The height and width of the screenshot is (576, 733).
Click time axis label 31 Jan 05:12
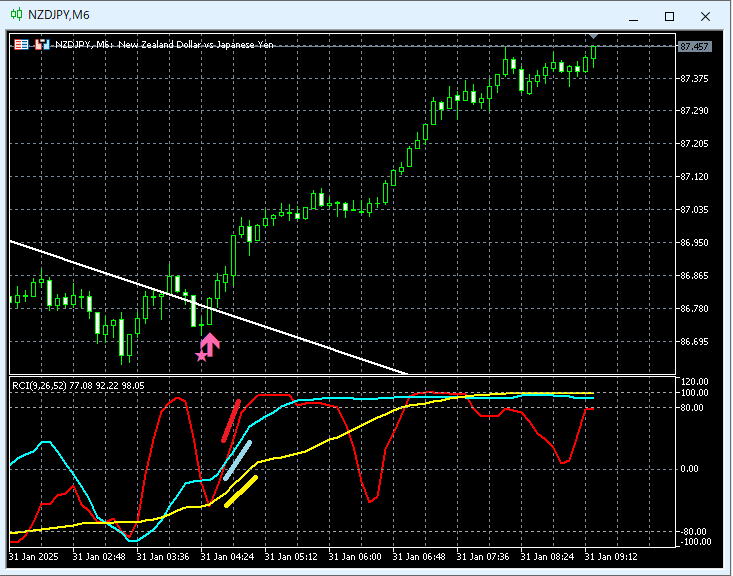coord(291,557)
